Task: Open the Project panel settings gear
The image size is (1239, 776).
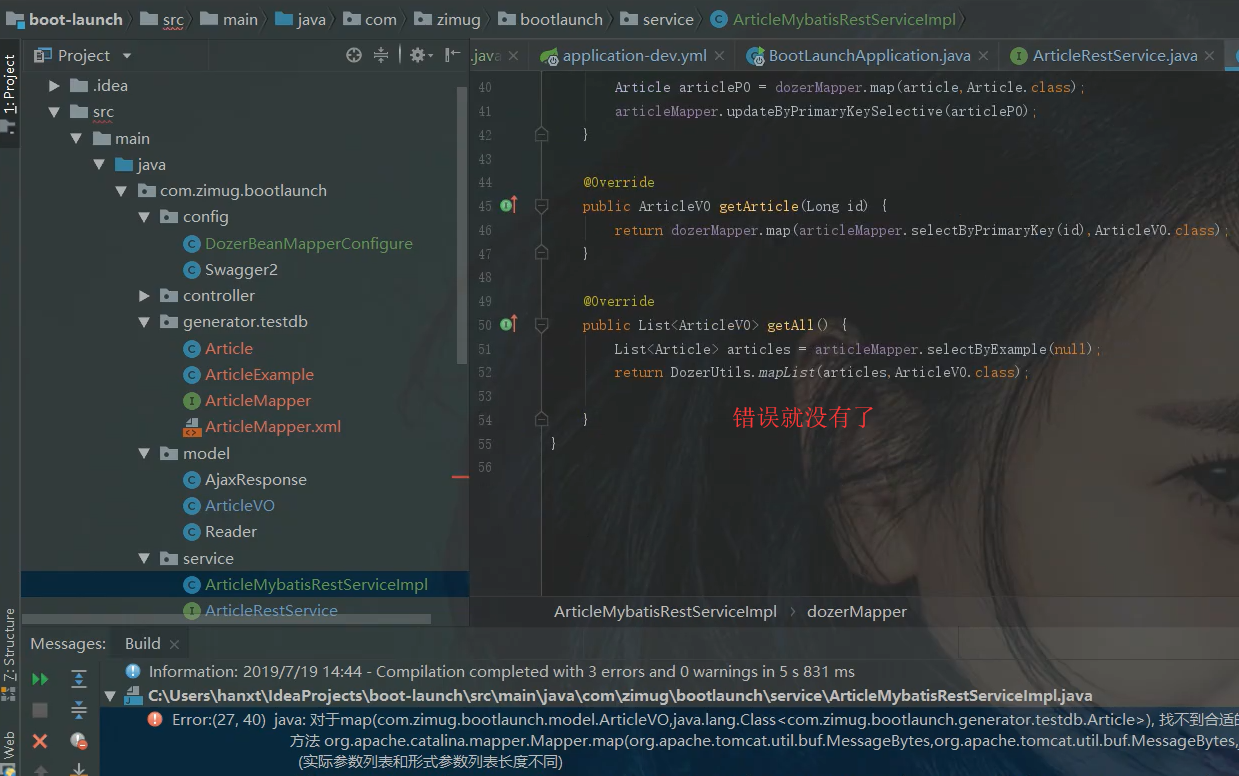Action: click(419, 56)
